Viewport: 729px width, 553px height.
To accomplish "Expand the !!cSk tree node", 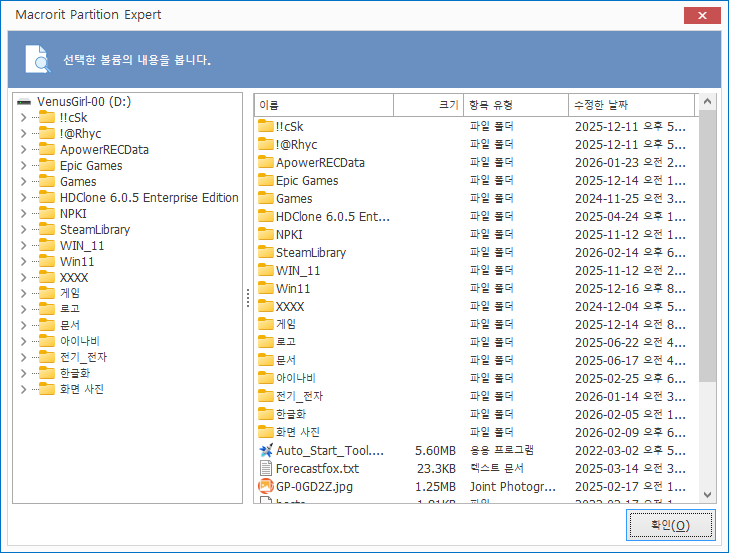I will click(23, 118).
